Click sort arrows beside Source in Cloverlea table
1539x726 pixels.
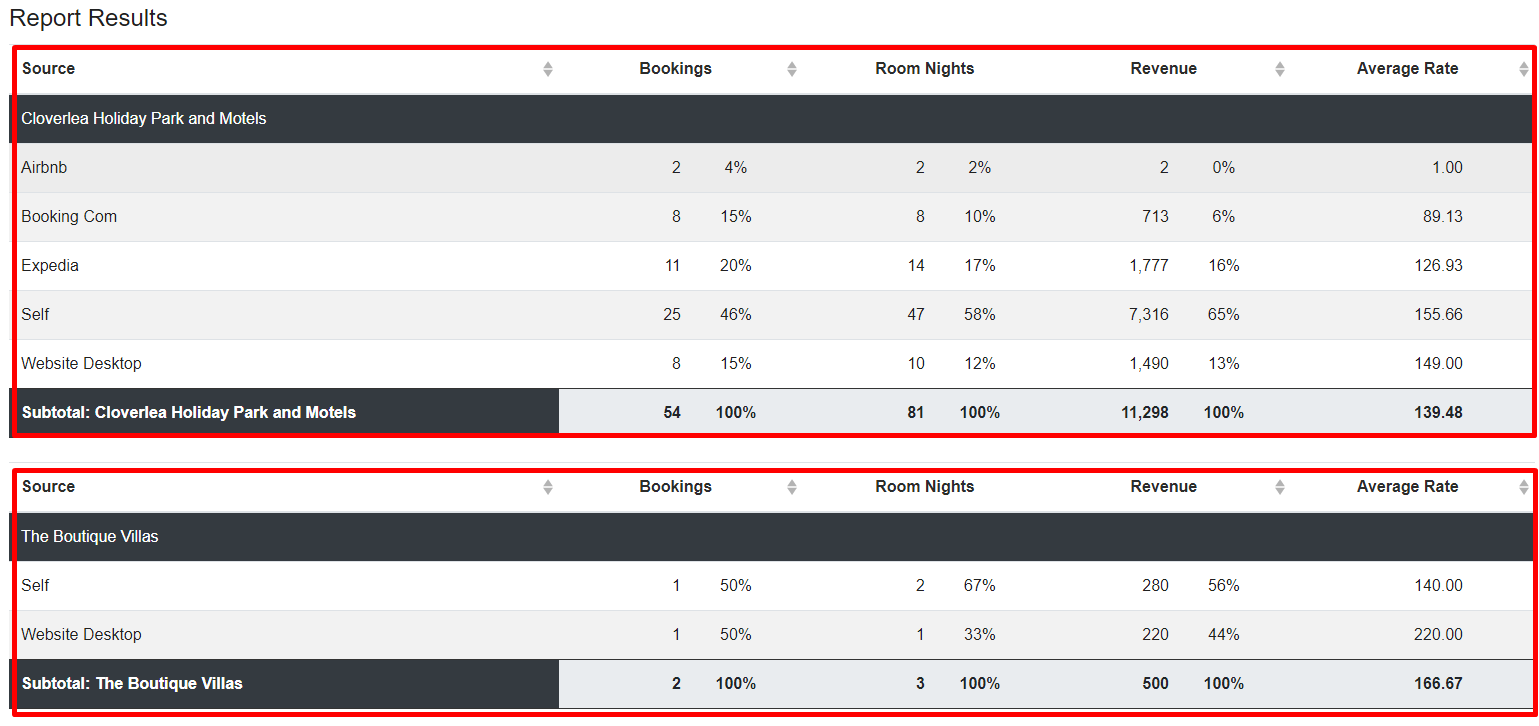coord(548,69)
